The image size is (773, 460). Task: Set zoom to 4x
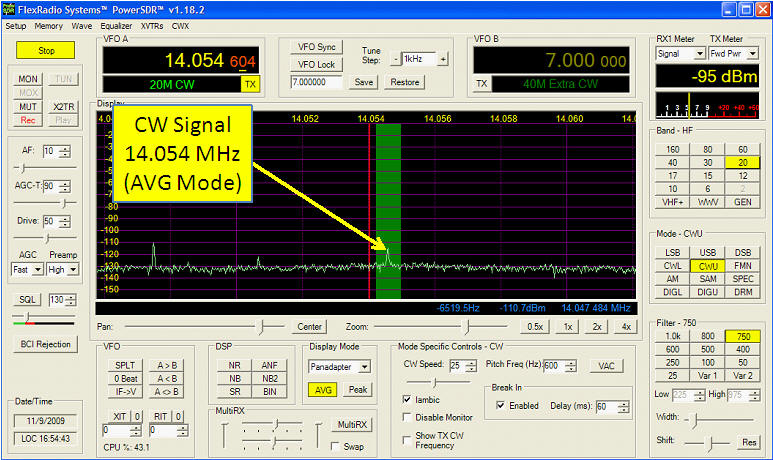(626, 327)
